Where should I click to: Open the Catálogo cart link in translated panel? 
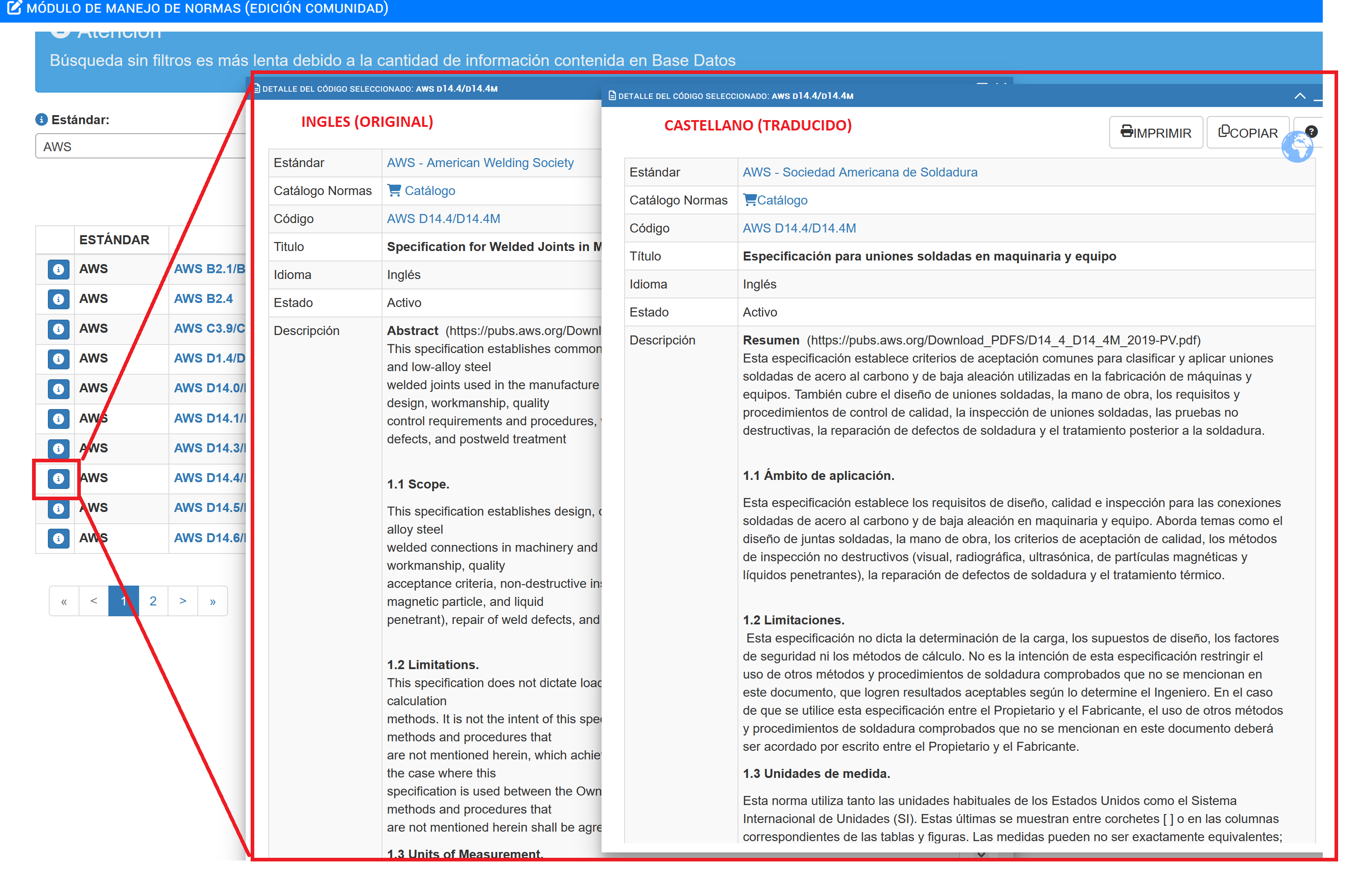(x=775, y=200)
